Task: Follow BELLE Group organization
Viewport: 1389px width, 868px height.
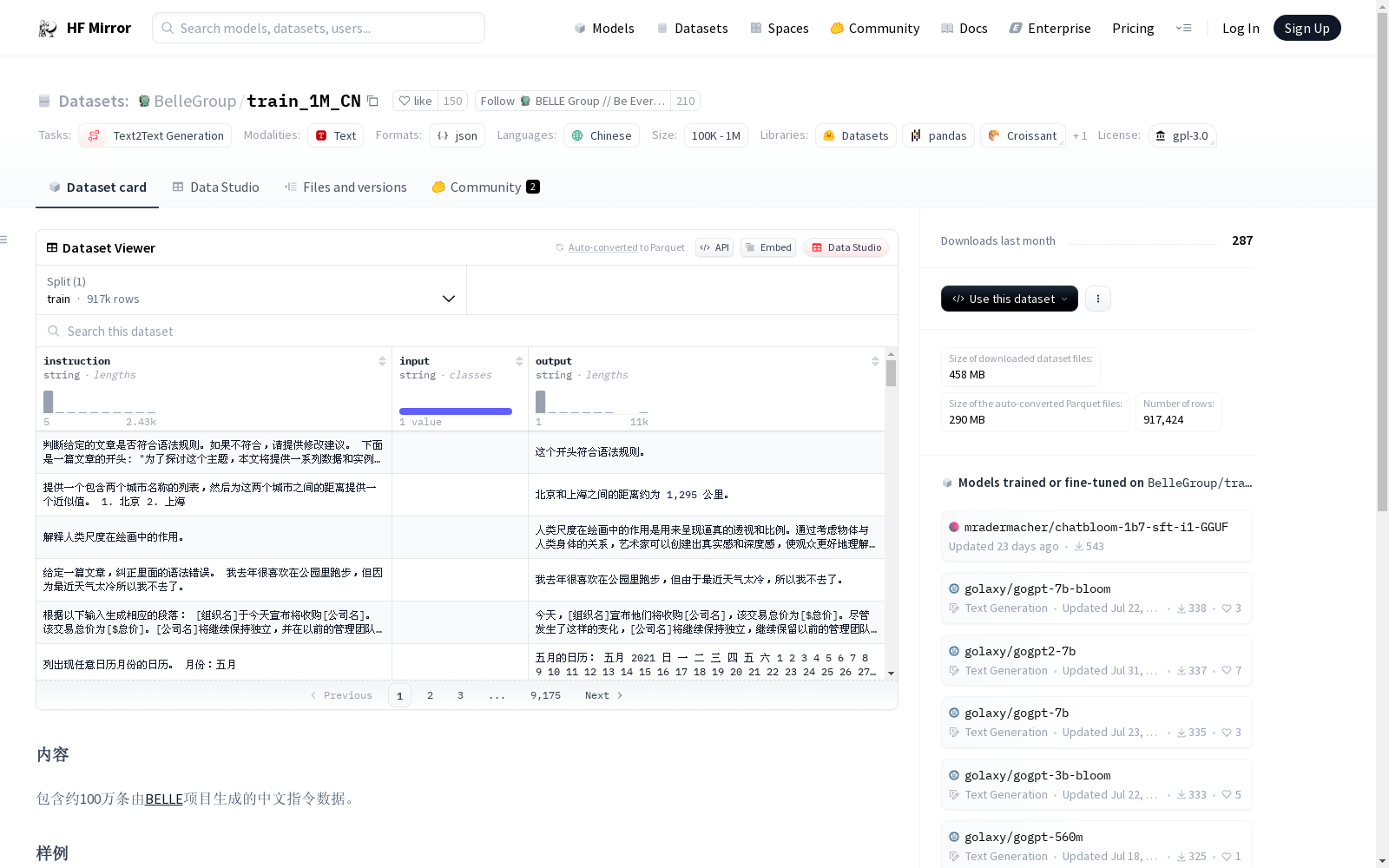Action: click(573, 101)
